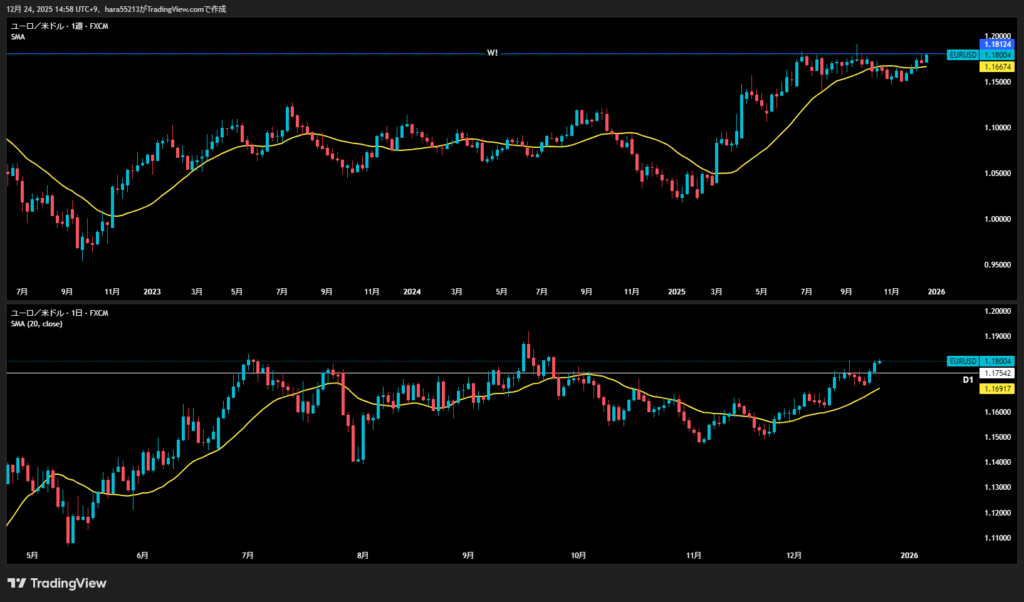
Task: Click the 2025 label on weekly time axis
Action: (x=676, y=292)
